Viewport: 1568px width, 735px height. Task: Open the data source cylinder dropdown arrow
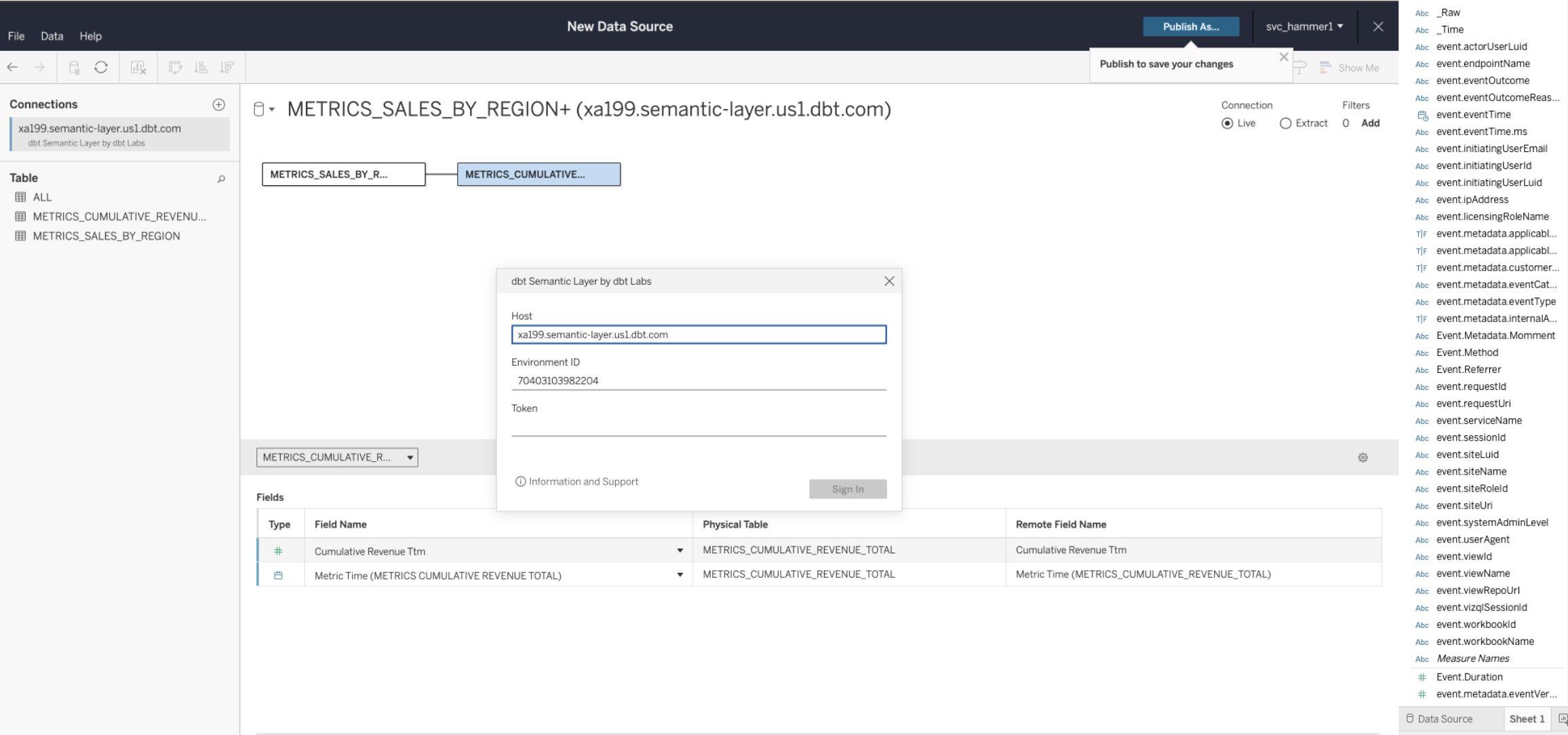coord(272,109)
